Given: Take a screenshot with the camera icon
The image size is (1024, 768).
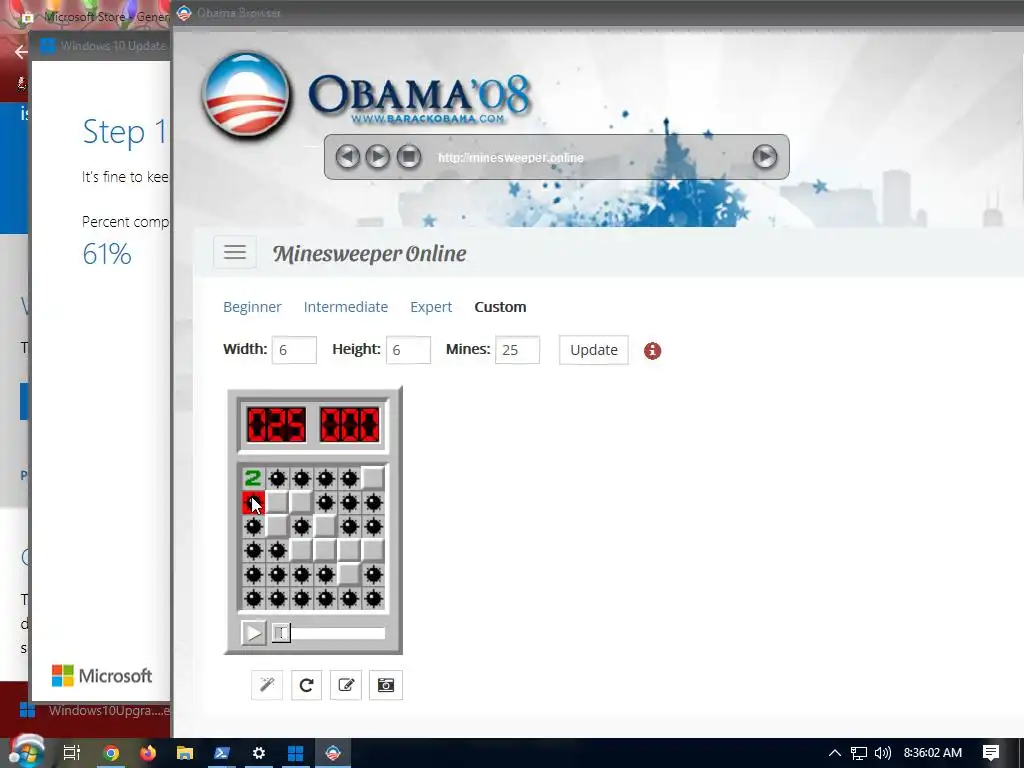Looking at the screenshot, I should pyautogui.click(x=386, y=685).
